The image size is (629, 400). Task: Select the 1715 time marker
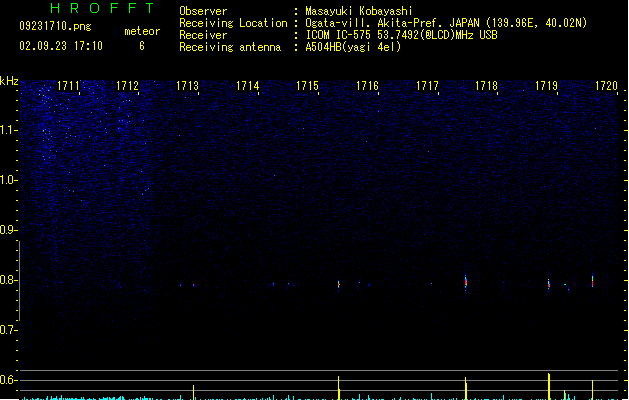tap(307, 86)
